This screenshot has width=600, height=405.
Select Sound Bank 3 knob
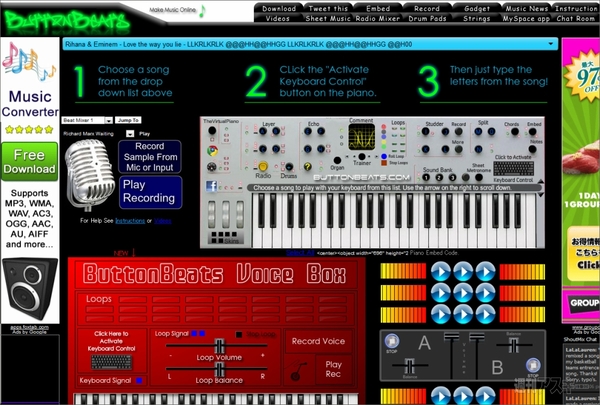click(452, 177)
